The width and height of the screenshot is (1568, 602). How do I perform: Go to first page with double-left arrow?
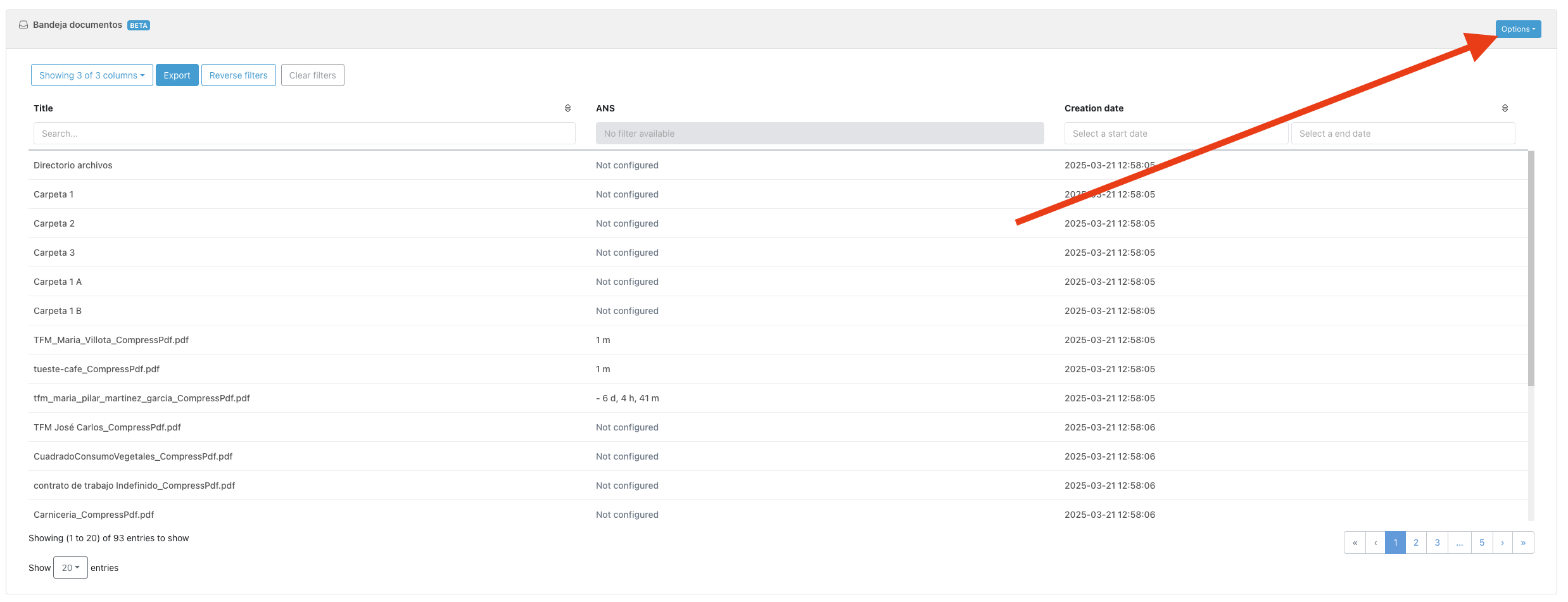(x=1355, y=542)
